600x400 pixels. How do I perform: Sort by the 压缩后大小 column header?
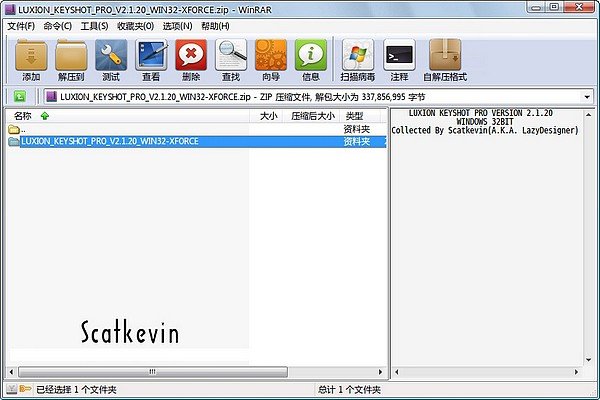point(311,116)
